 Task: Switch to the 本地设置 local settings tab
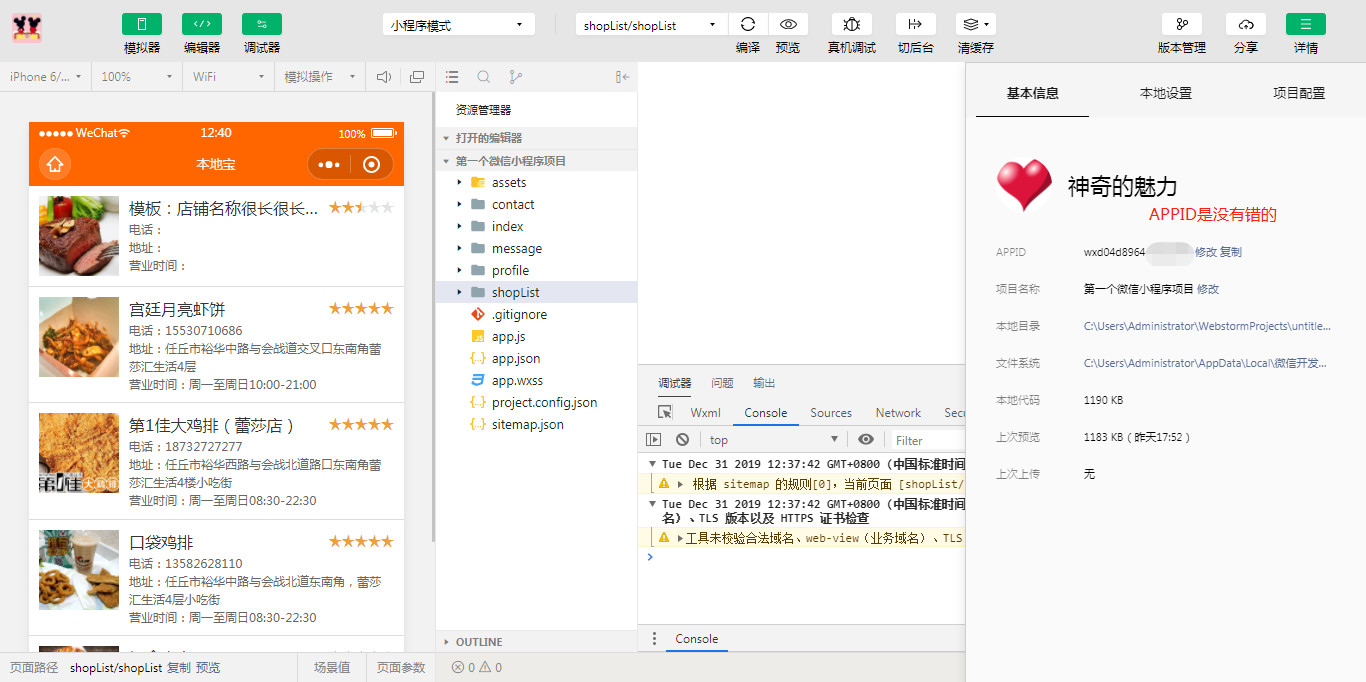click(x=1166, y=93)
